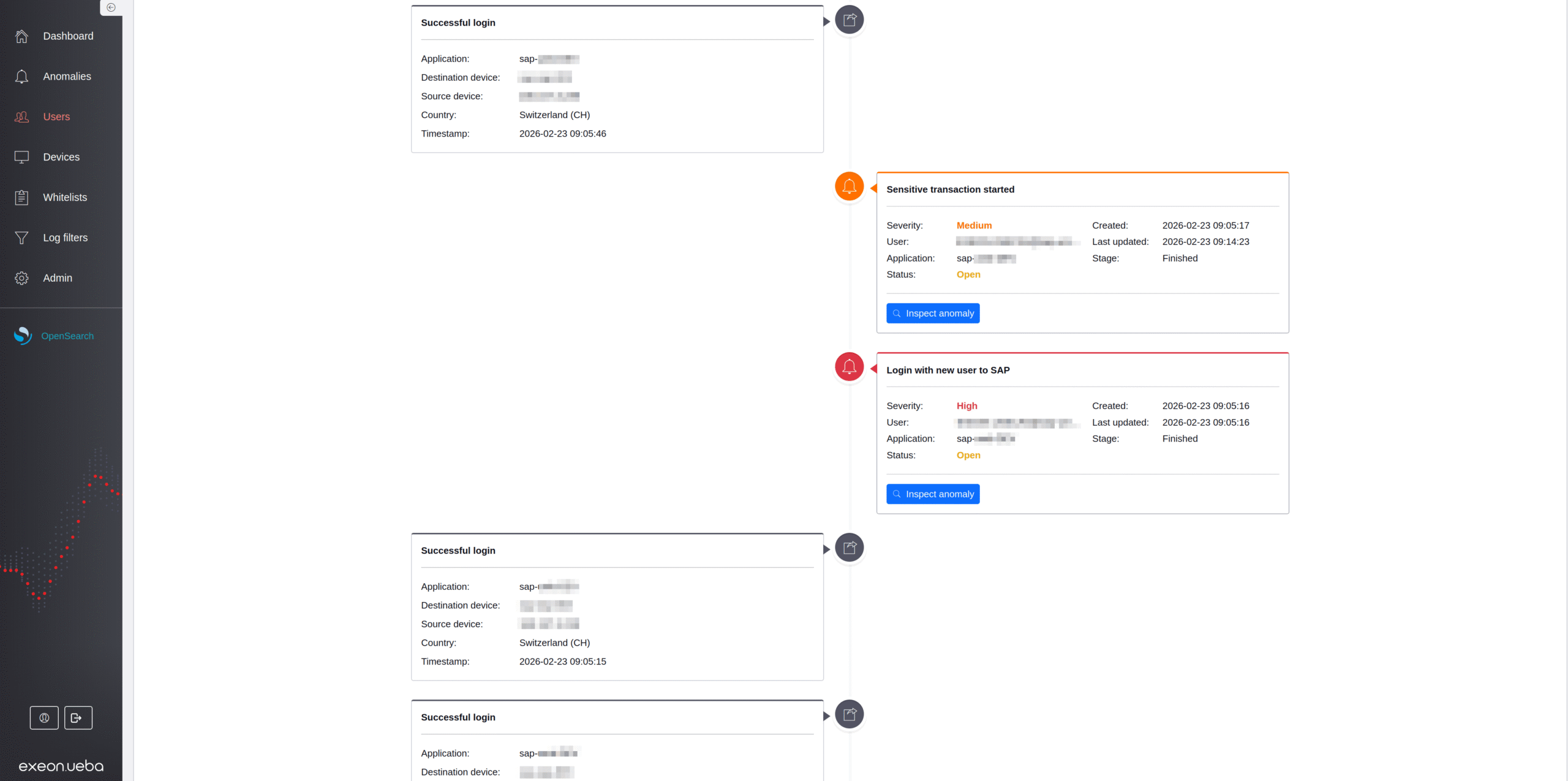Image resolution: width=1568 pixels, height=781 pixels.
Task: Inspect the Sensitive transaction started anomaly
Action: tap(932, 313)
